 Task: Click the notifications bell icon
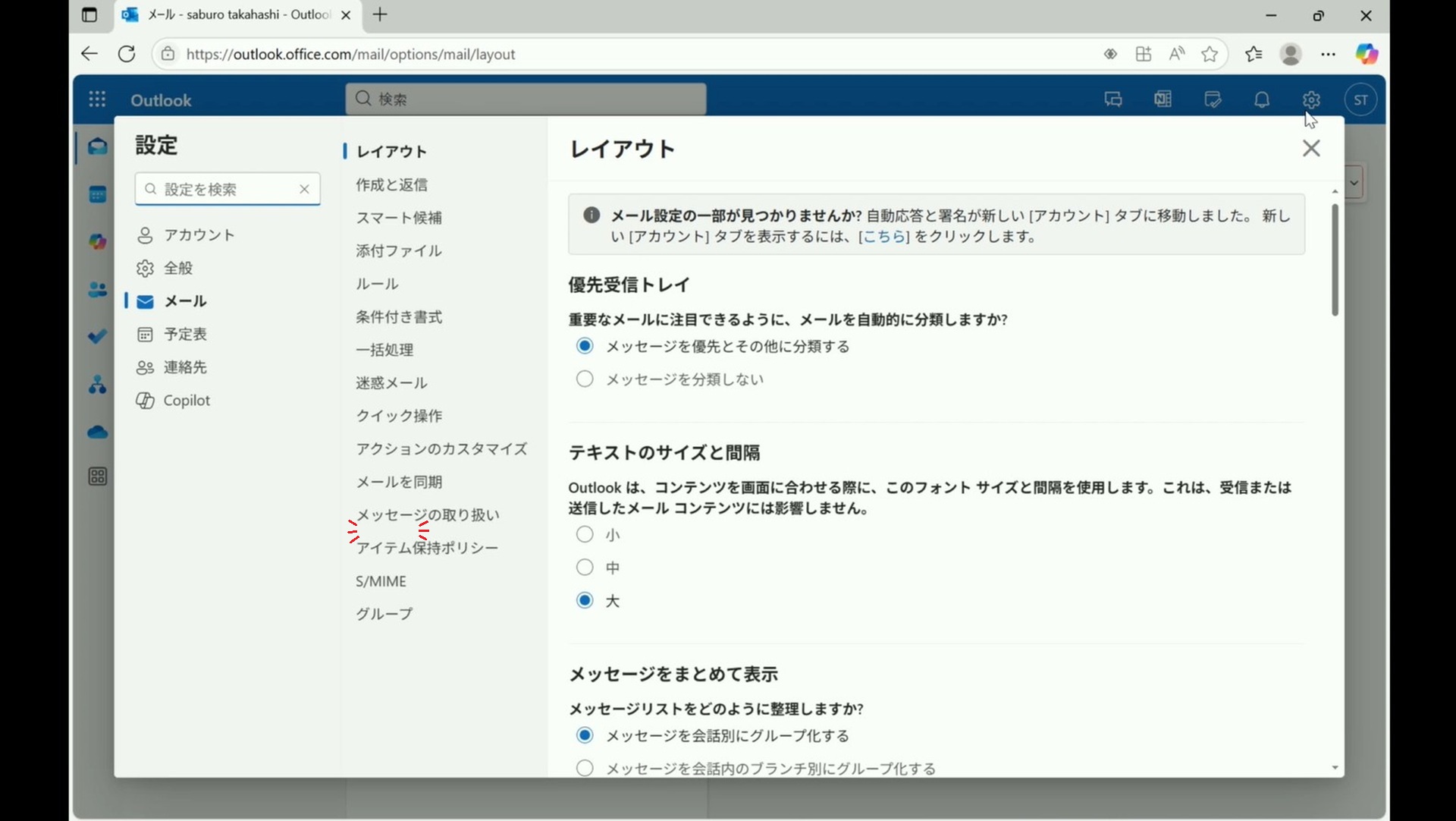pyautogui.click(x=1262, y=99)
